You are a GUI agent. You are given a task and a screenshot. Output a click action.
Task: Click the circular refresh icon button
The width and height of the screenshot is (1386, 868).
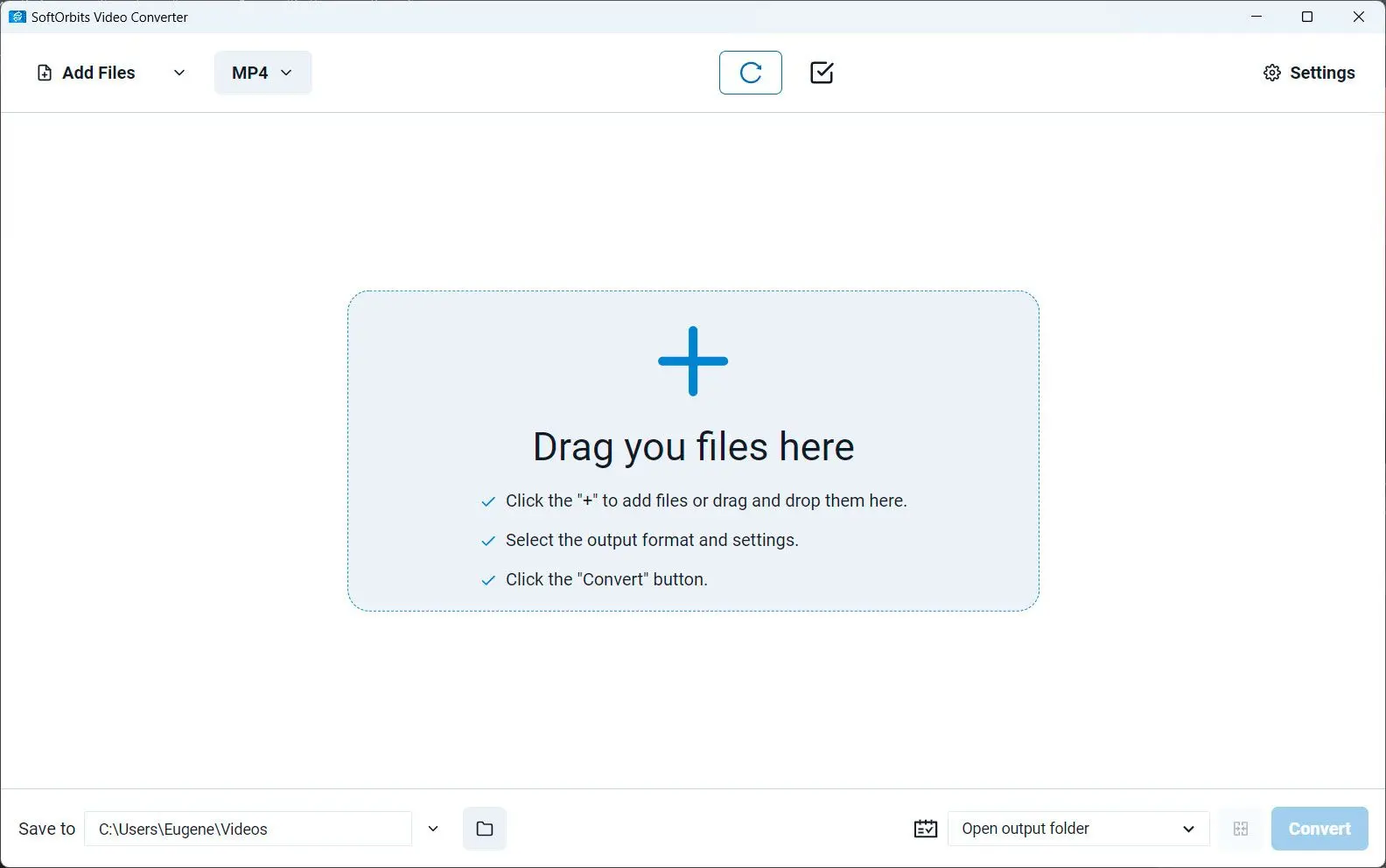click(x=751, y=73)
